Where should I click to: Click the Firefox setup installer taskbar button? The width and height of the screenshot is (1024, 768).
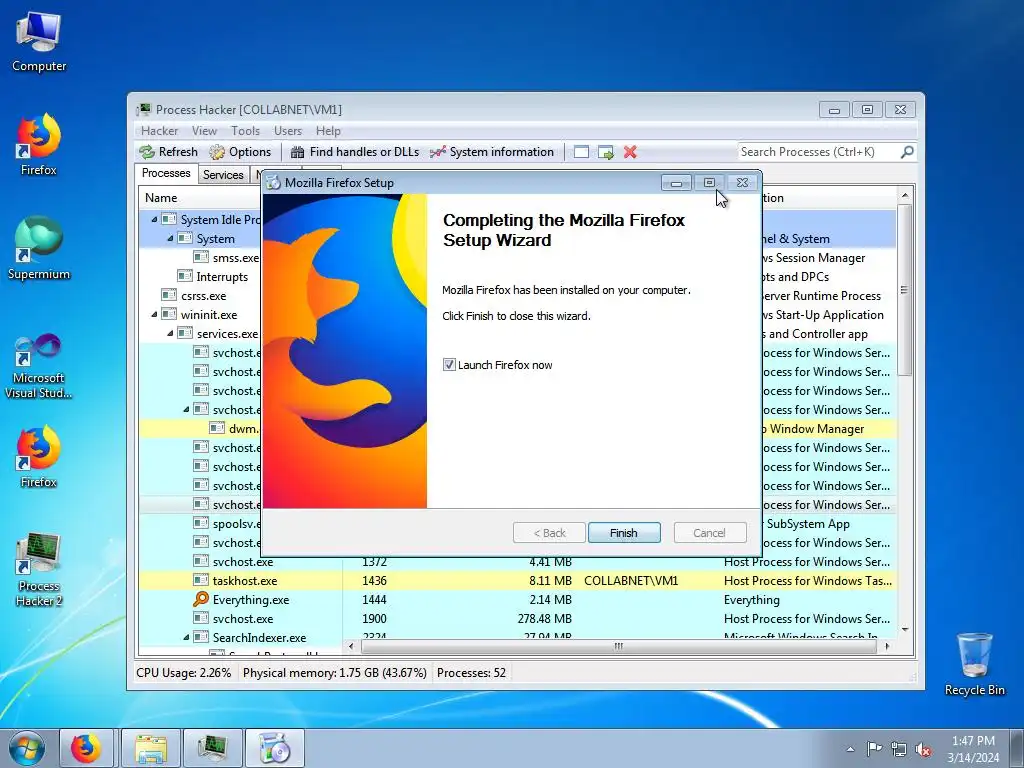(274, 748)
